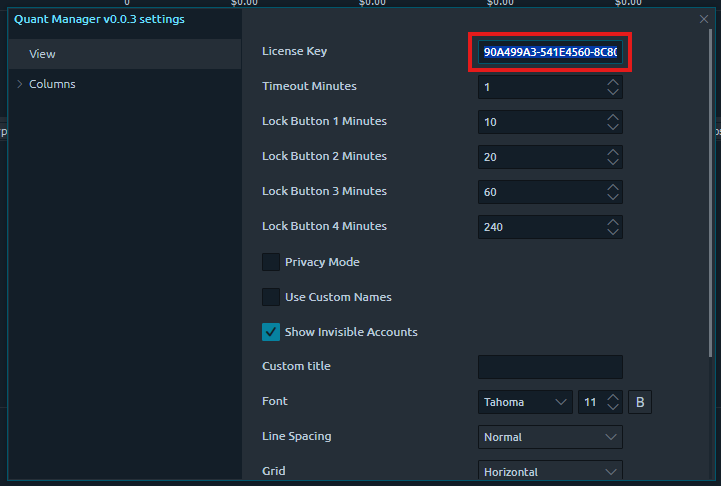
Task: Check Use Custom Names option
Action: tap(271, 297)
